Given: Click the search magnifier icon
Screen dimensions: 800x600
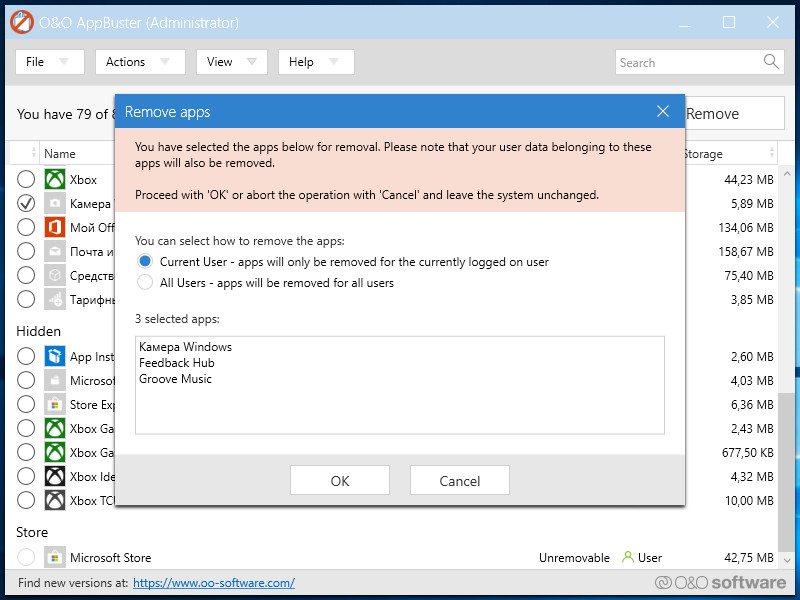Looking at the screenshot, I should tap(771, 62).
